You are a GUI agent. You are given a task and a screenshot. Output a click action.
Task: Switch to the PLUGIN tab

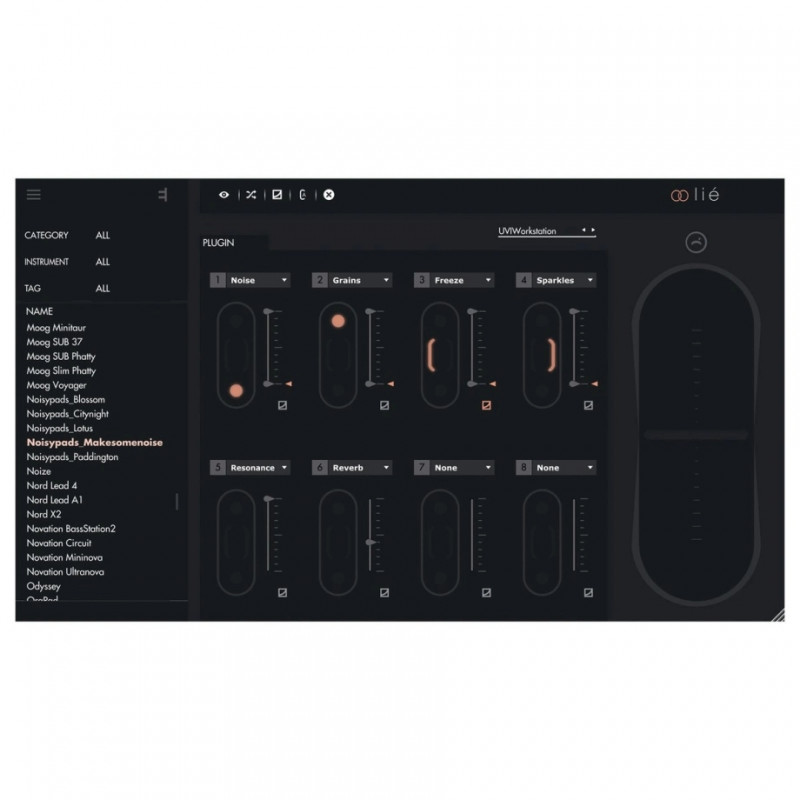[218, 243]
